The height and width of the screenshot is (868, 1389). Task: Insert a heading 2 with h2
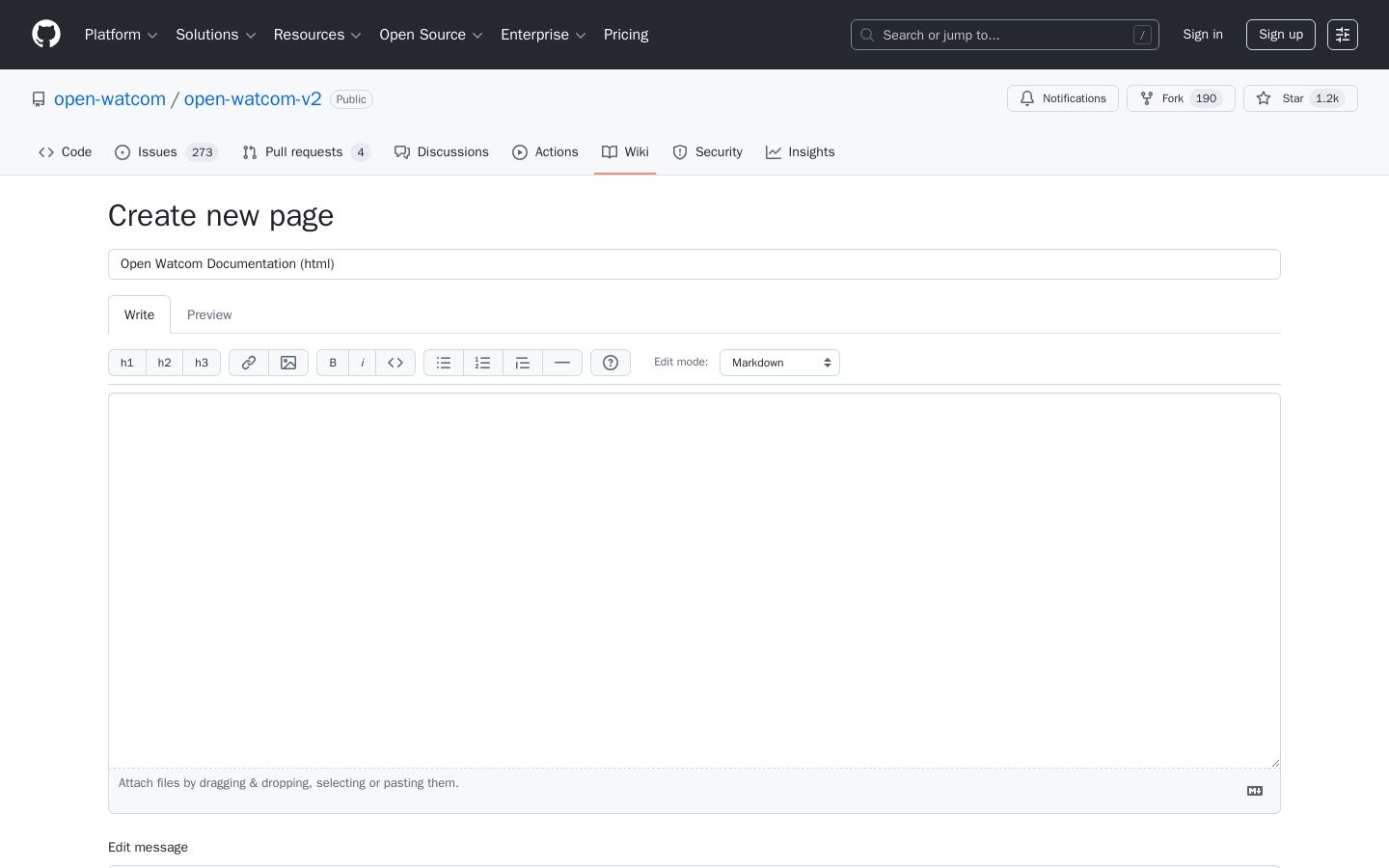(x=165, y=363)
